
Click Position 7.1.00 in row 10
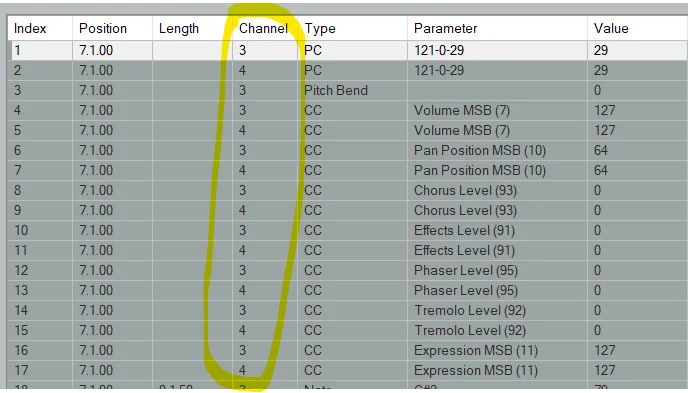pyautogui.click(x=112, y=230)
